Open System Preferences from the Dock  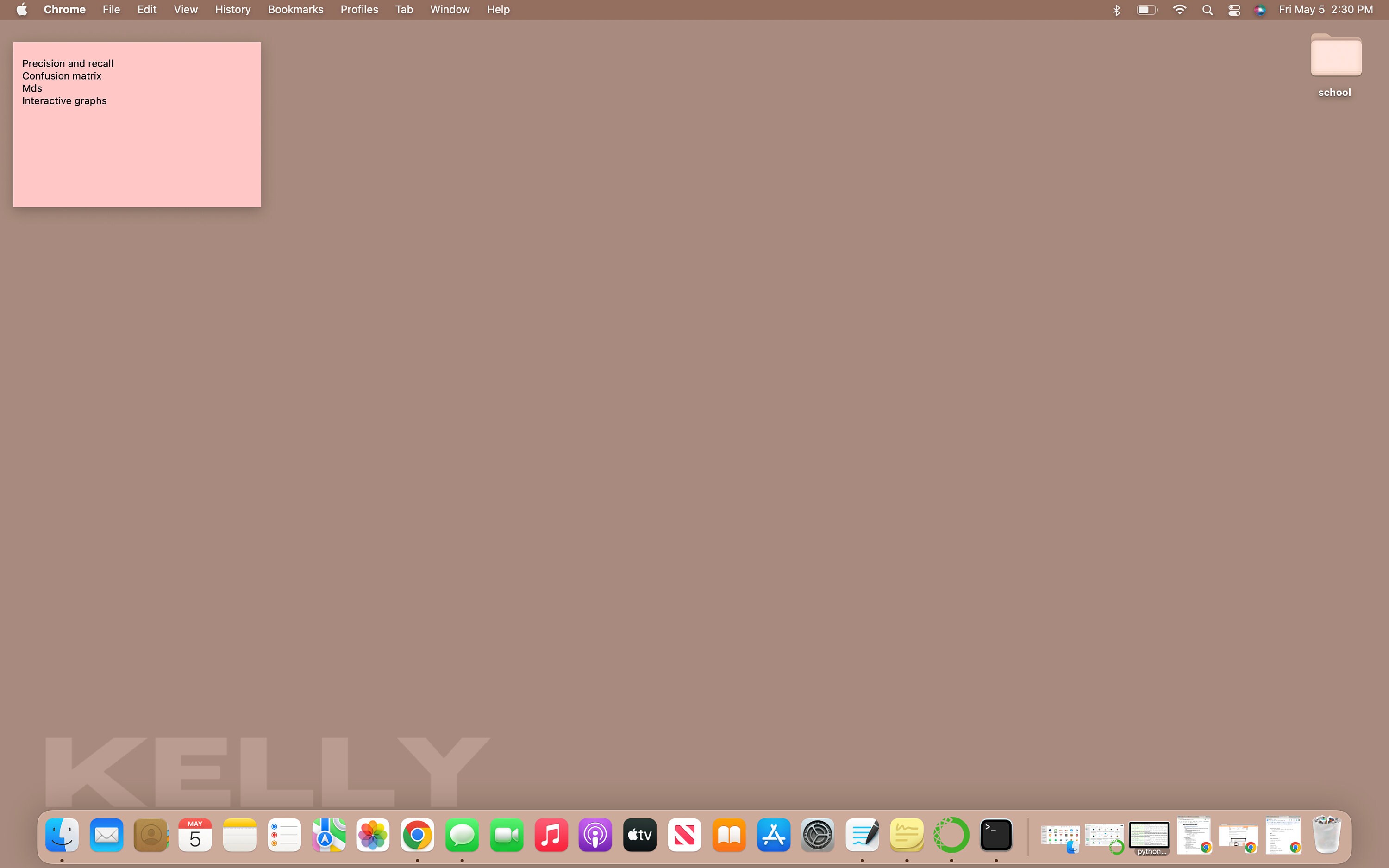(x=817, y=835)
